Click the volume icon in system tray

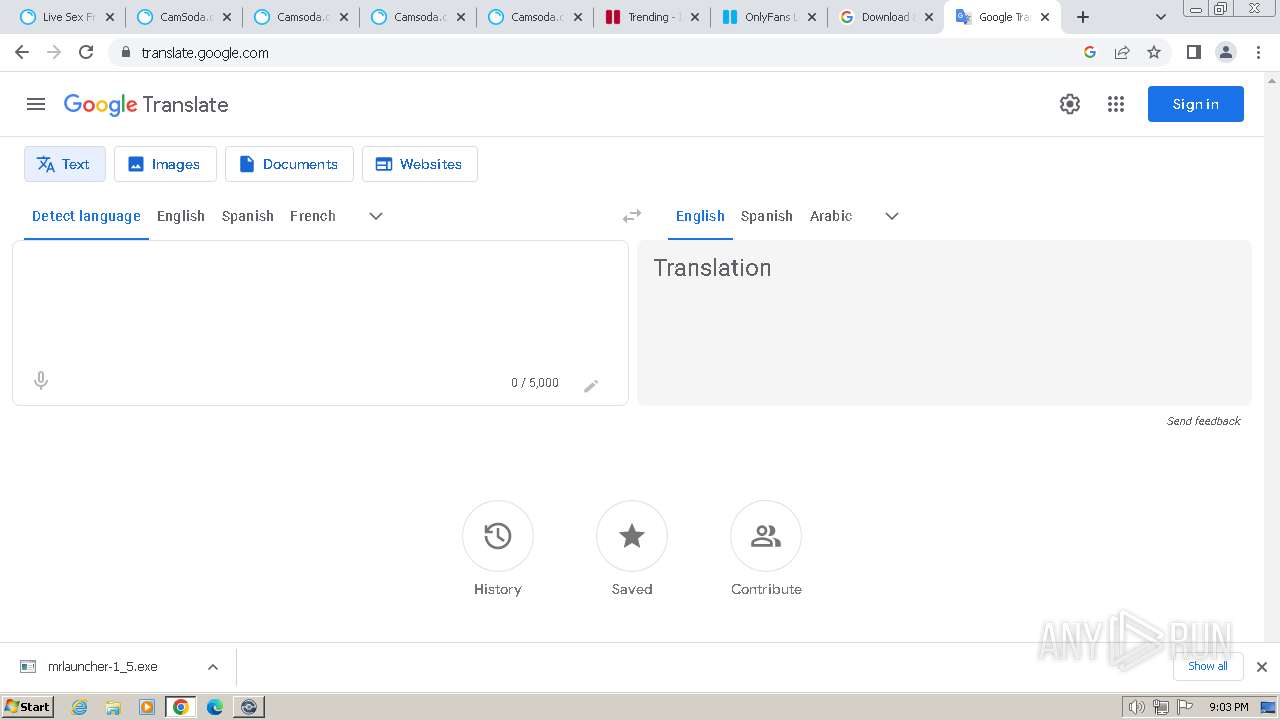(1136, 707)
